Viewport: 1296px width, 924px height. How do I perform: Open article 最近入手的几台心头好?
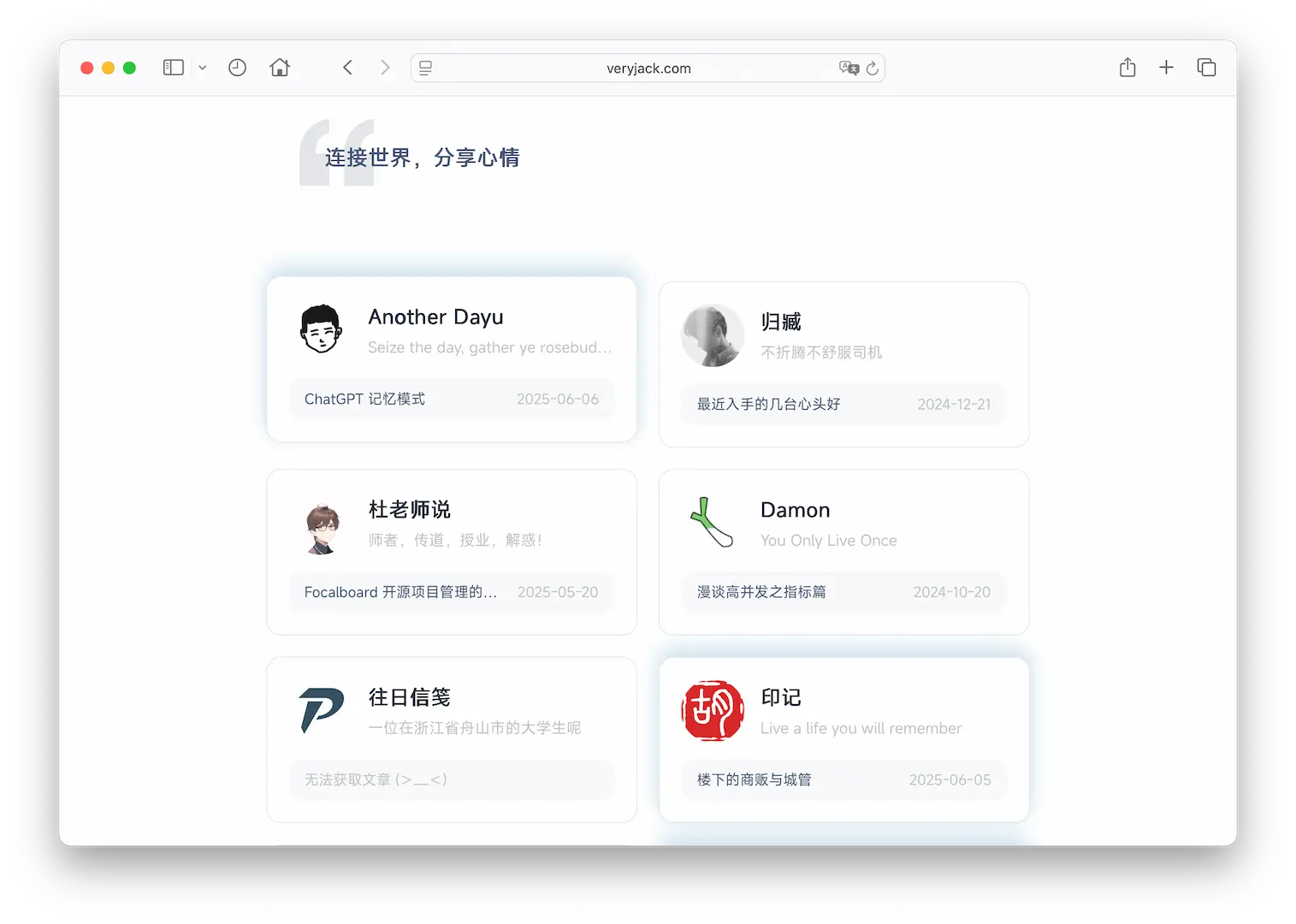click(x=768, y=404)
